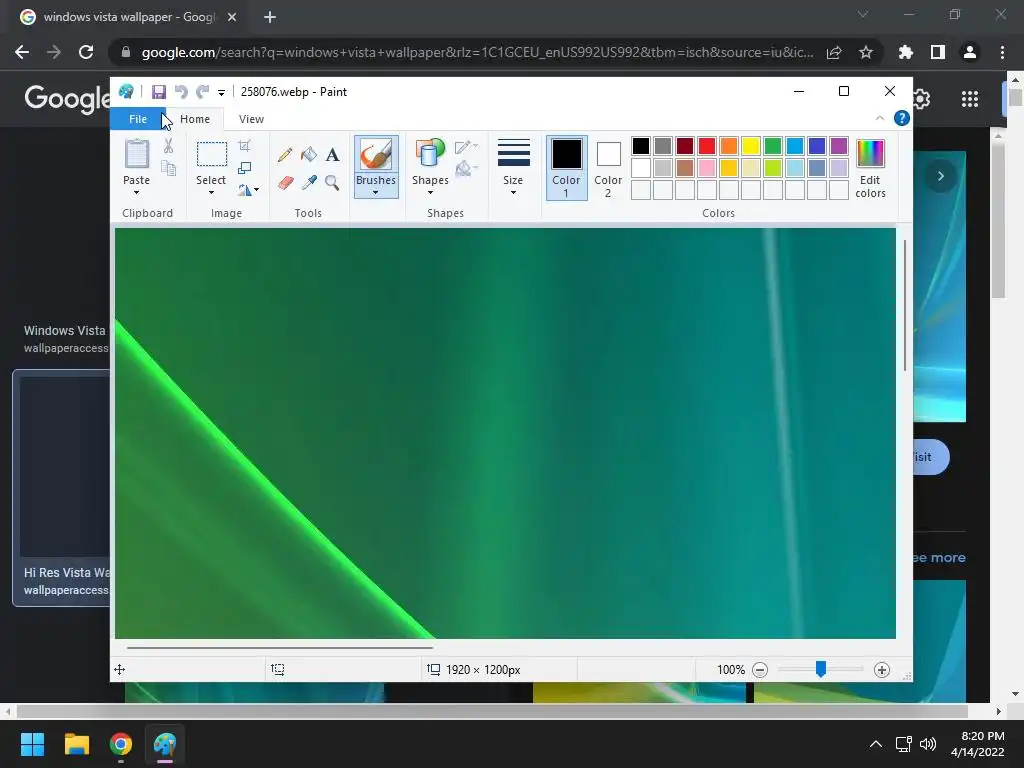The width and height of the screenshot is (1024, 768).
Task: Click the Paste clipboard icon
Action: pyautogui.click(x=136, y=154)
